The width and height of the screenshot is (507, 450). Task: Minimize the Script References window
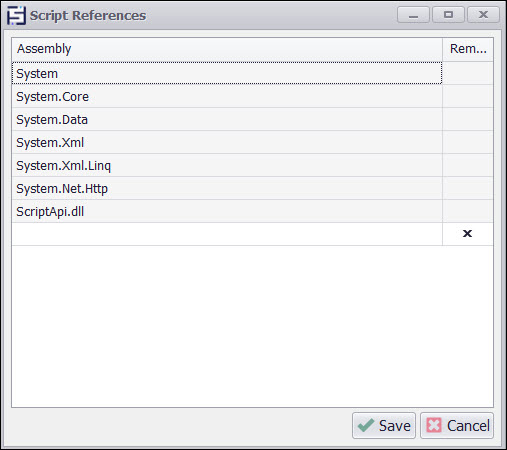[413, 15]
